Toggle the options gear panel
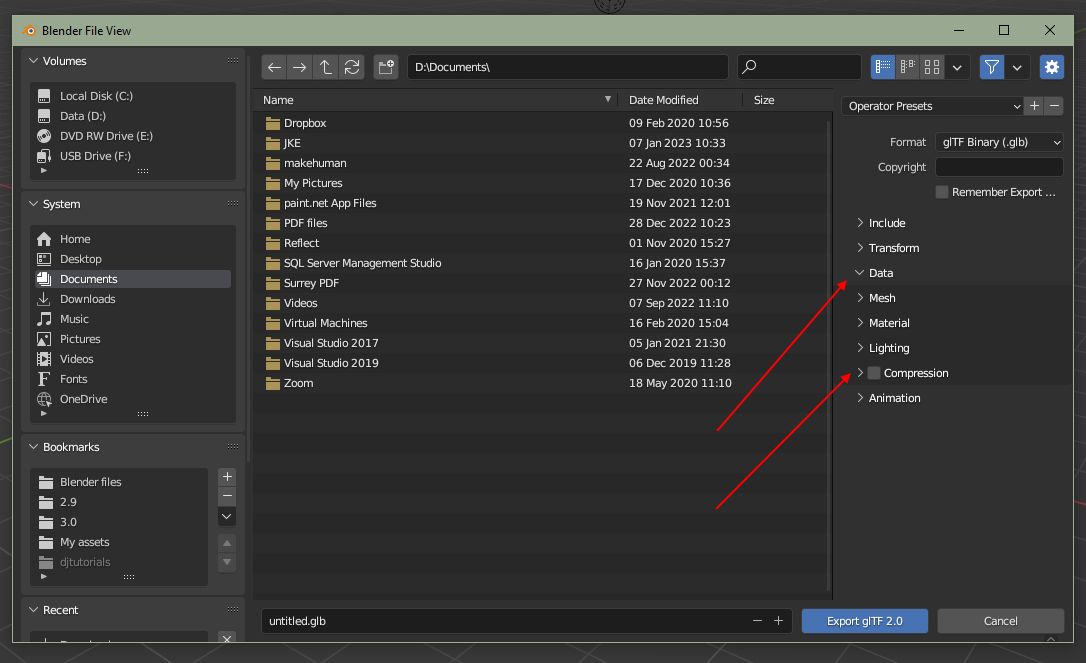Screen dimensions: 1086x663 [1051, 67]
